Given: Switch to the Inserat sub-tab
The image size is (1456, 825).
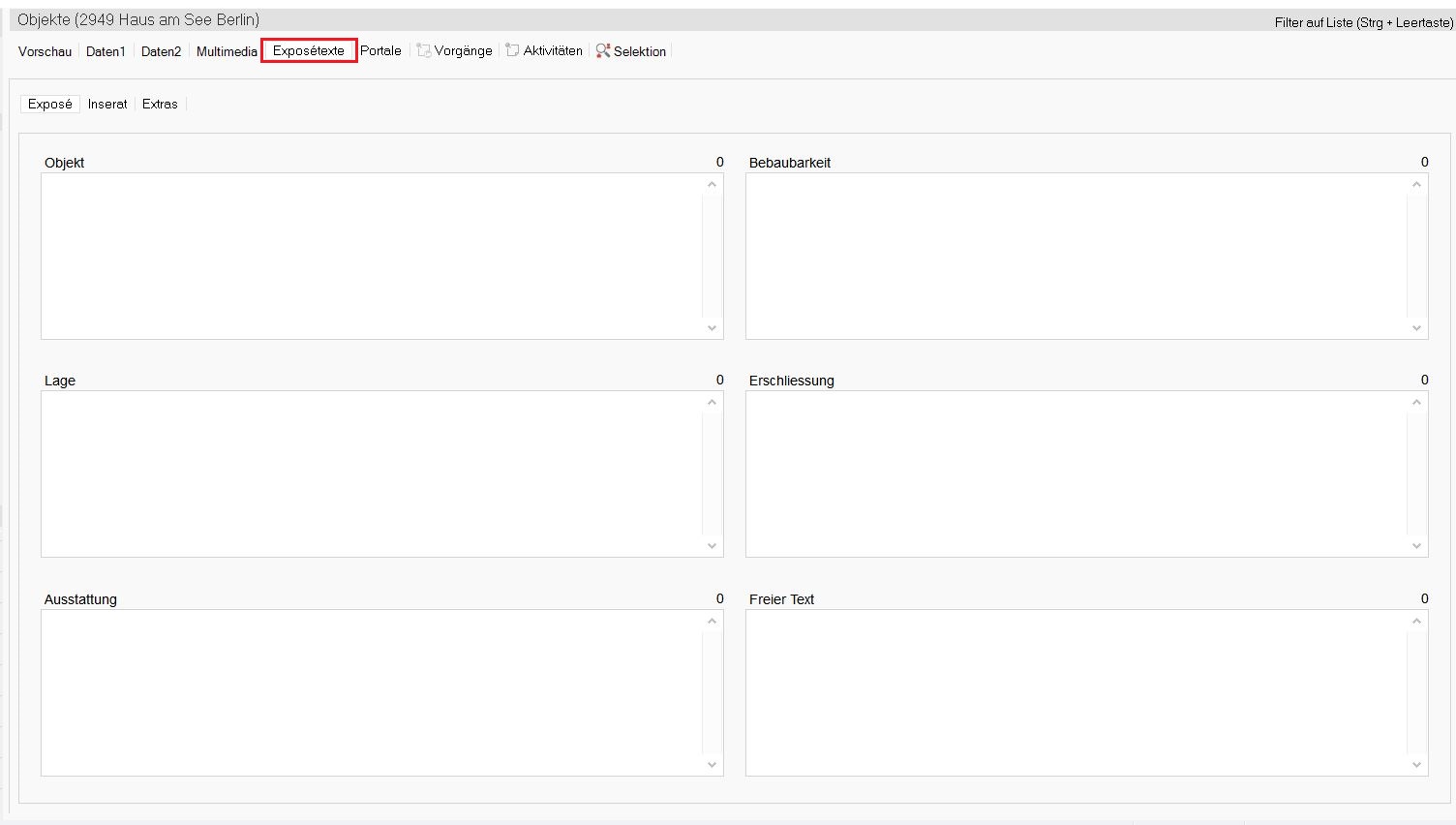Looking at the screenshot, I should pos(107,105).
